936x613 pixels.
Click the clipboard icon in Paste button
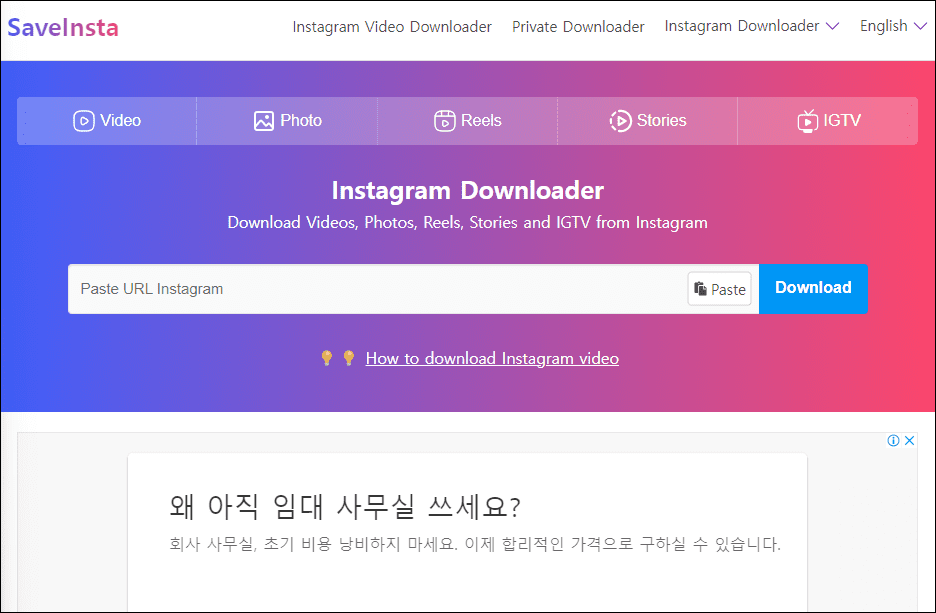tap(700, 289)
